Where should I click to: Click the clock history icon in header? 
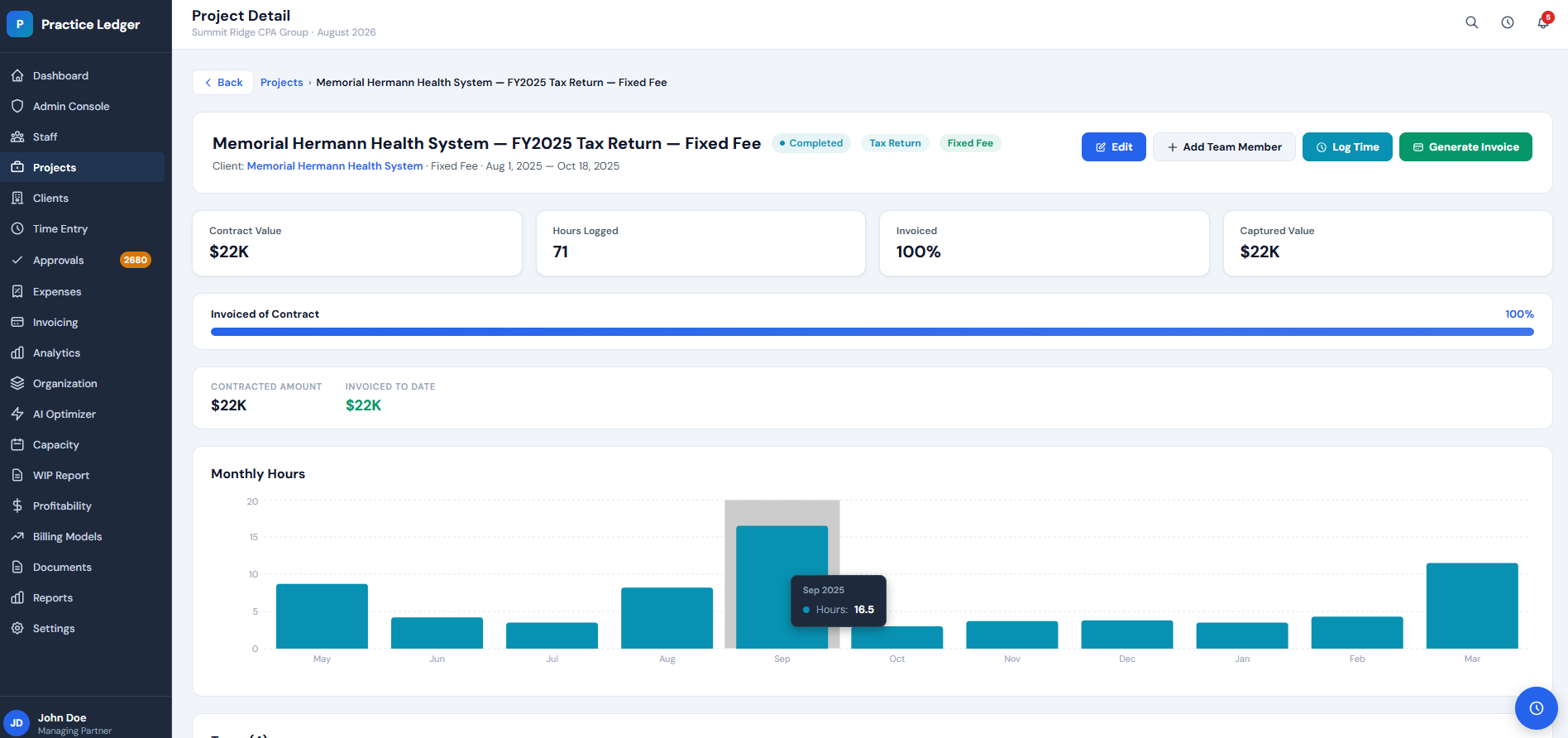pos(1508,22)
